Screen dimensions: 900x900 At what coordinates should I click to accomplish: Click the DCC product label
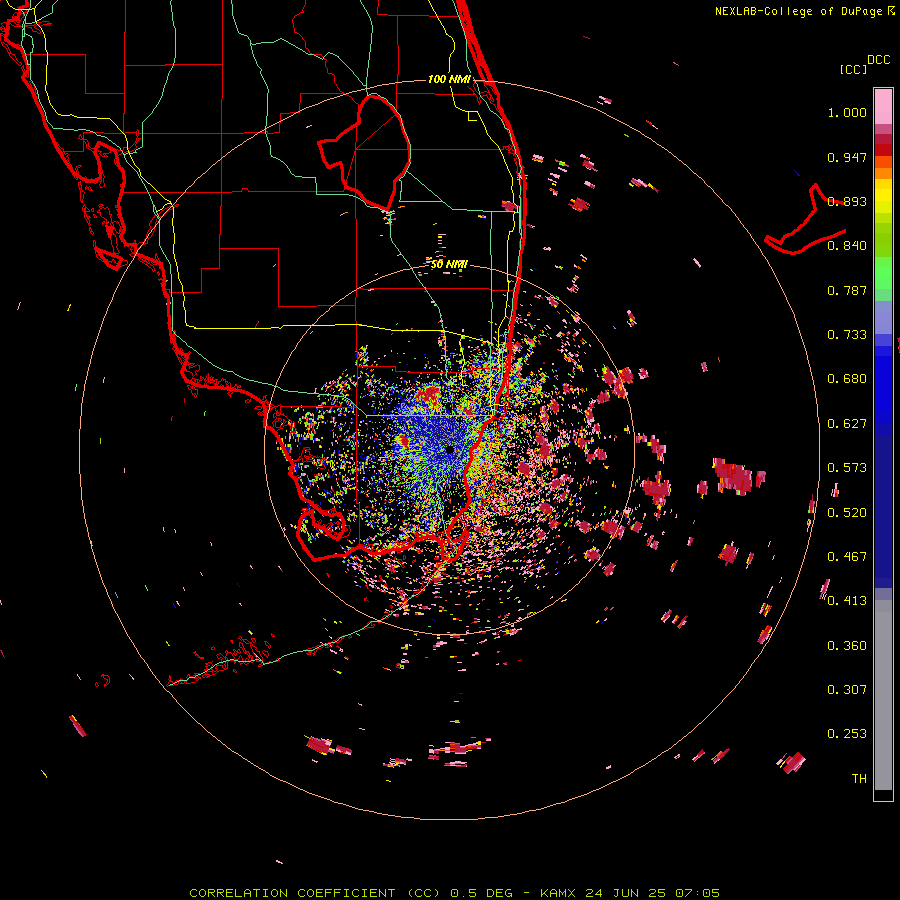(x=879, y=60)
